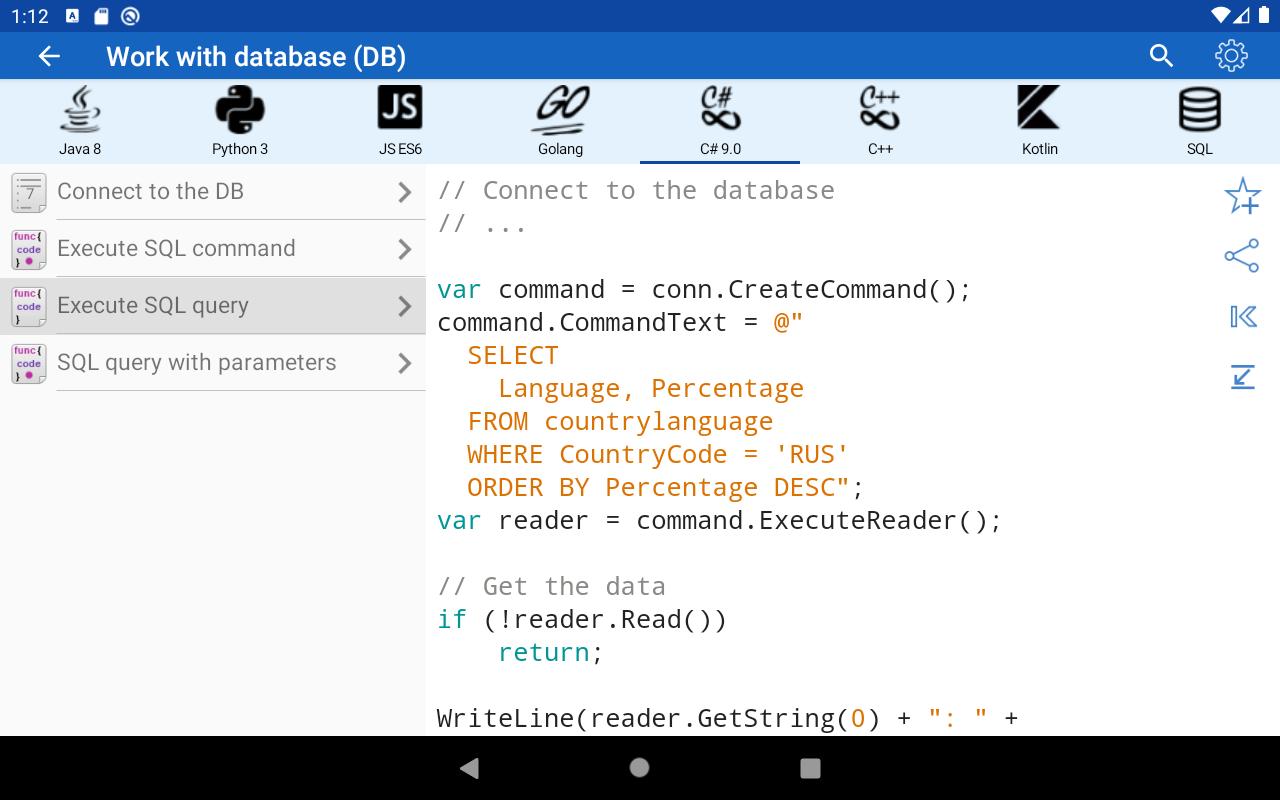Click the WriteLine(reader.GetString(0) line

(x=727, y=718)
